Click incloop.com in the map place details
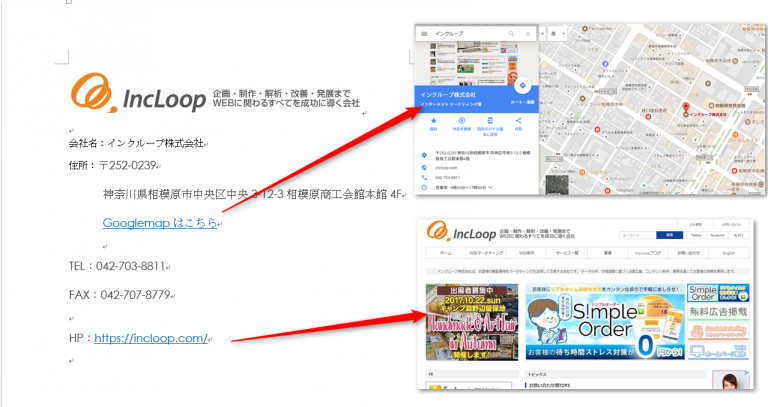This screenshot has width=768, height=407. pos(446,168)
